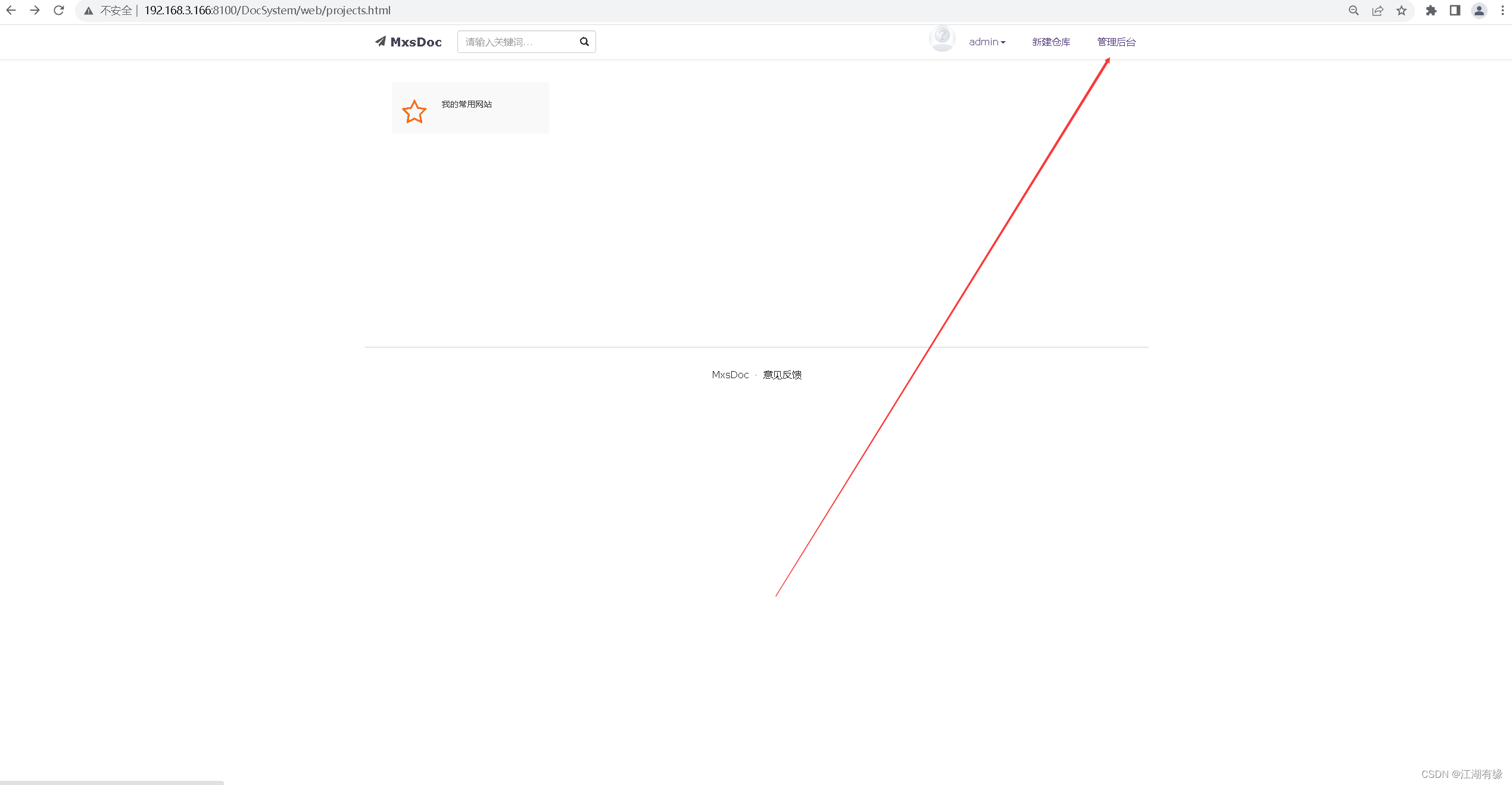This screenshot has height=785, width=1512.
Task: Click the orange star icon
Action: (414, 111)
